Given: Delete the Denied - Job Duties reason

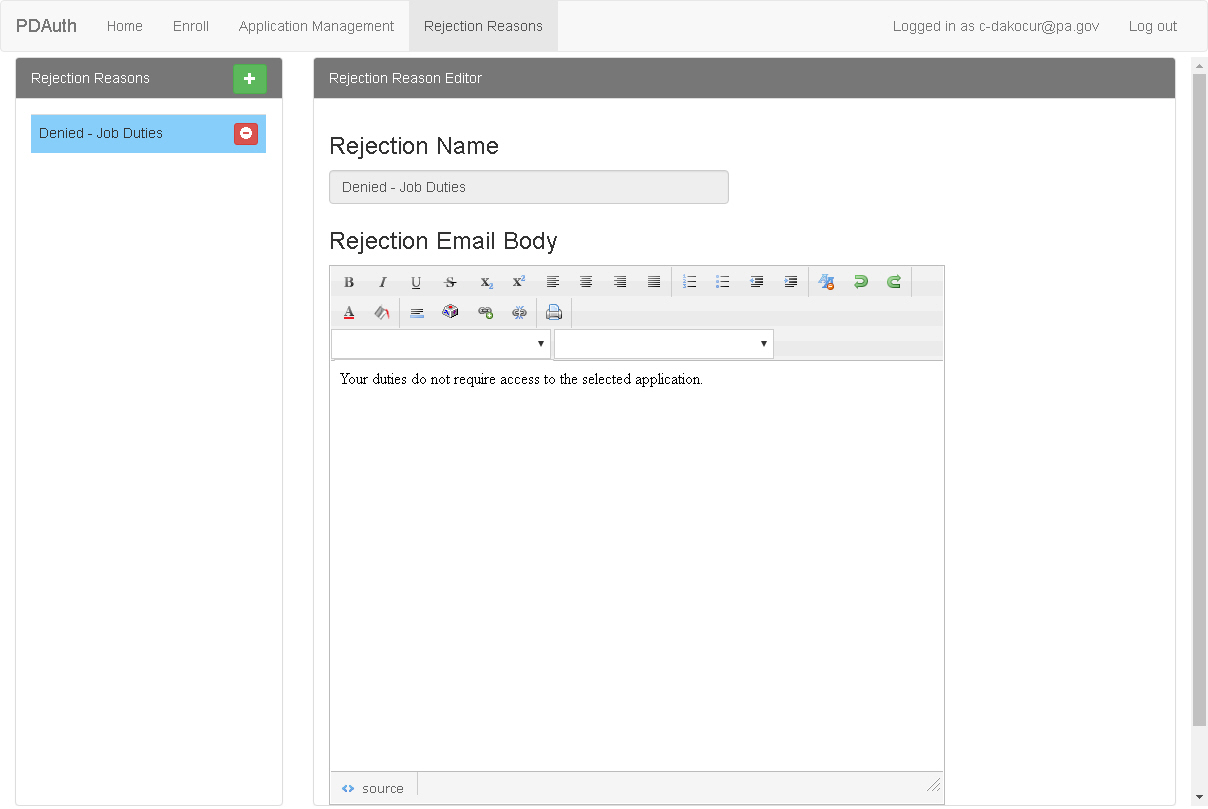Looking at the screenshot, I should (246, 133).
